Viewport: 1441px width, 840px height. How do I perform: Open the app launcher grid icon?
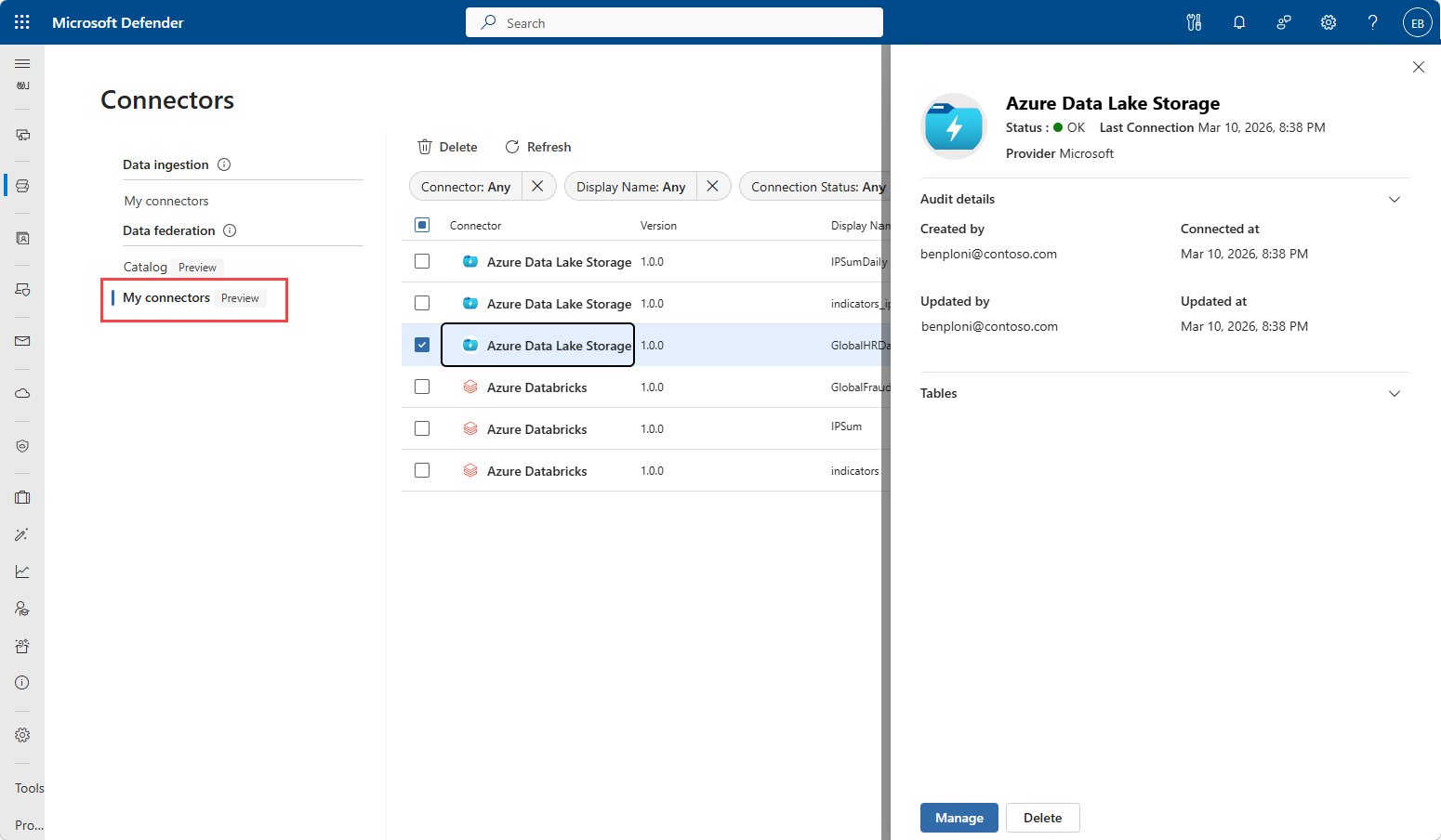click(22, 22)
